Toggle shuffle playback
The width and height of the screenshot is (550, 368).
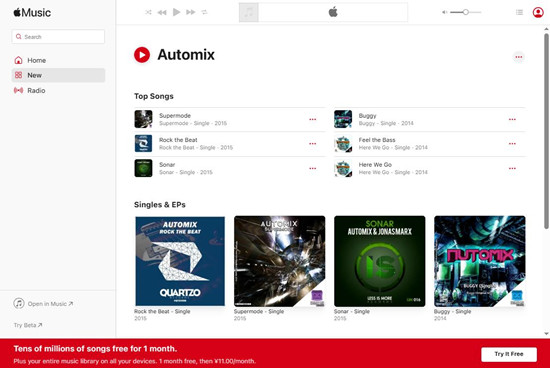(x=148, y=12)
